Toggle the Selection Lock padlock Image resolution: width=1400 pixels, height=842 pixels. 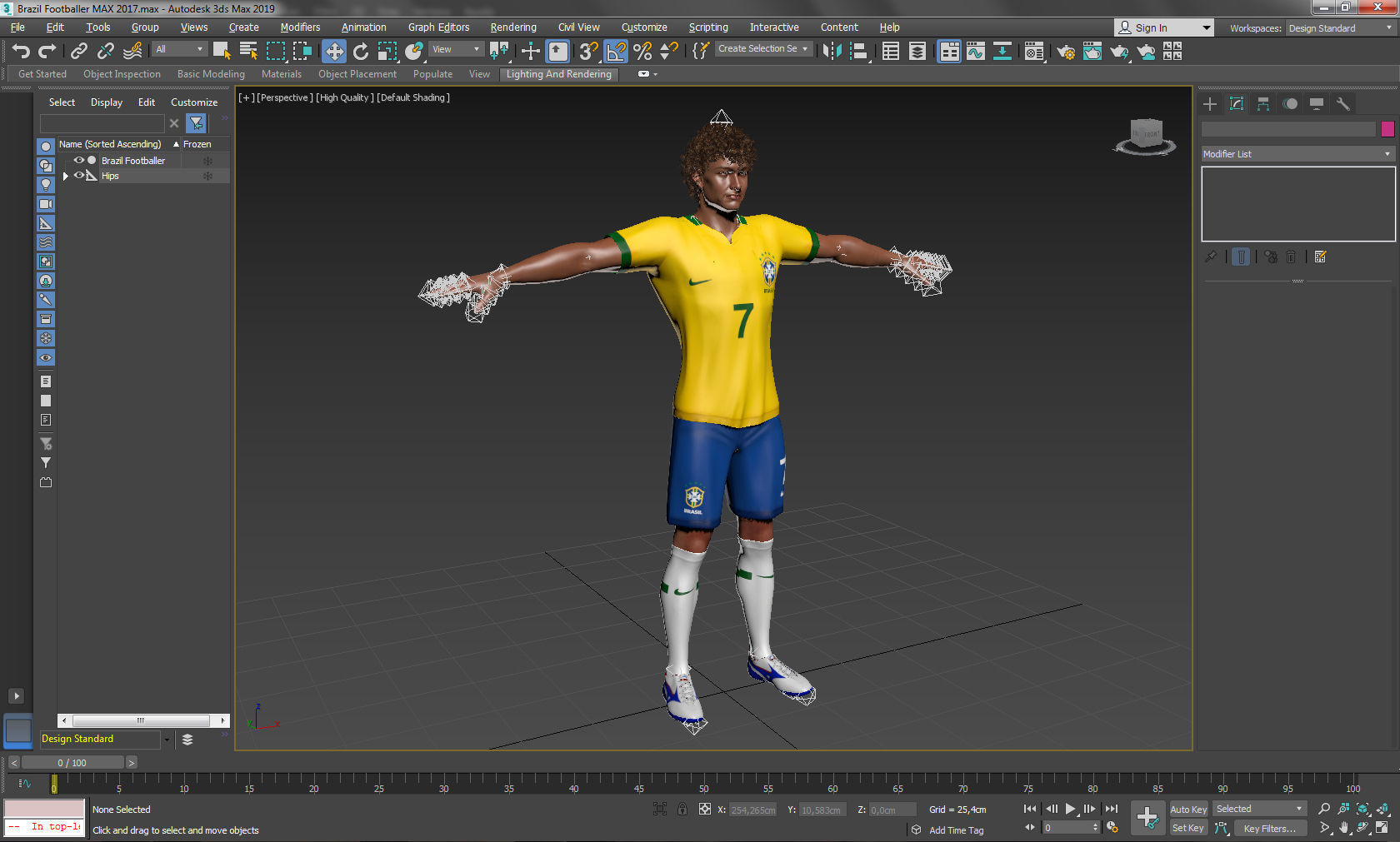click(682, 809)
